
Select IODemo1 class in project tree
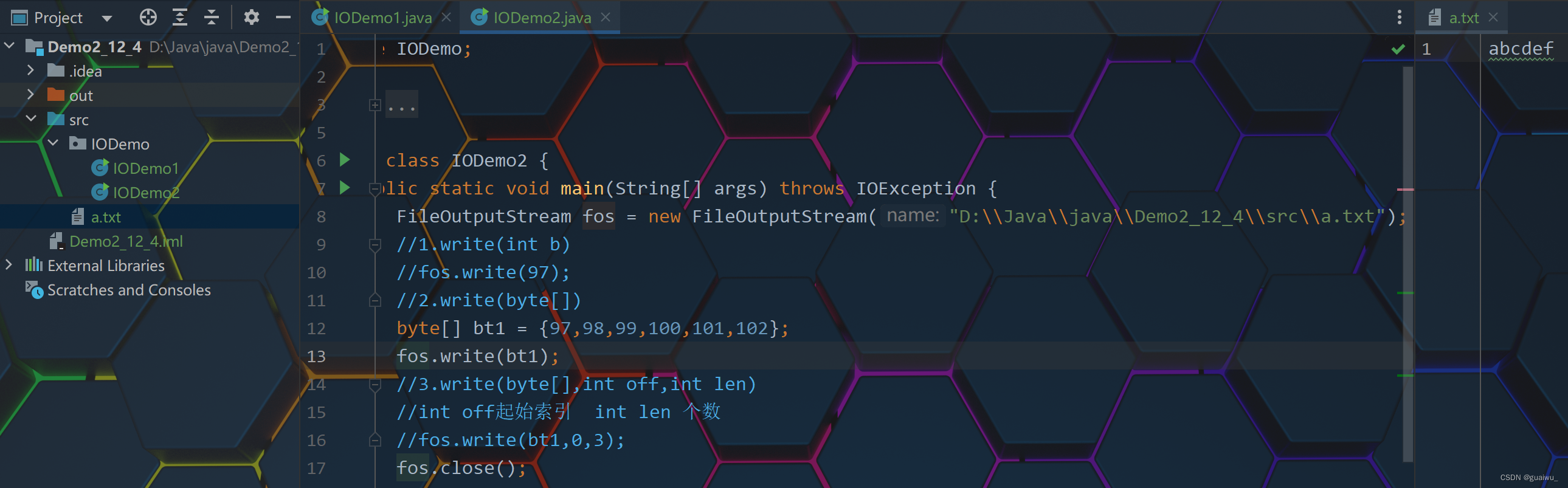click(x=145, y=168)
